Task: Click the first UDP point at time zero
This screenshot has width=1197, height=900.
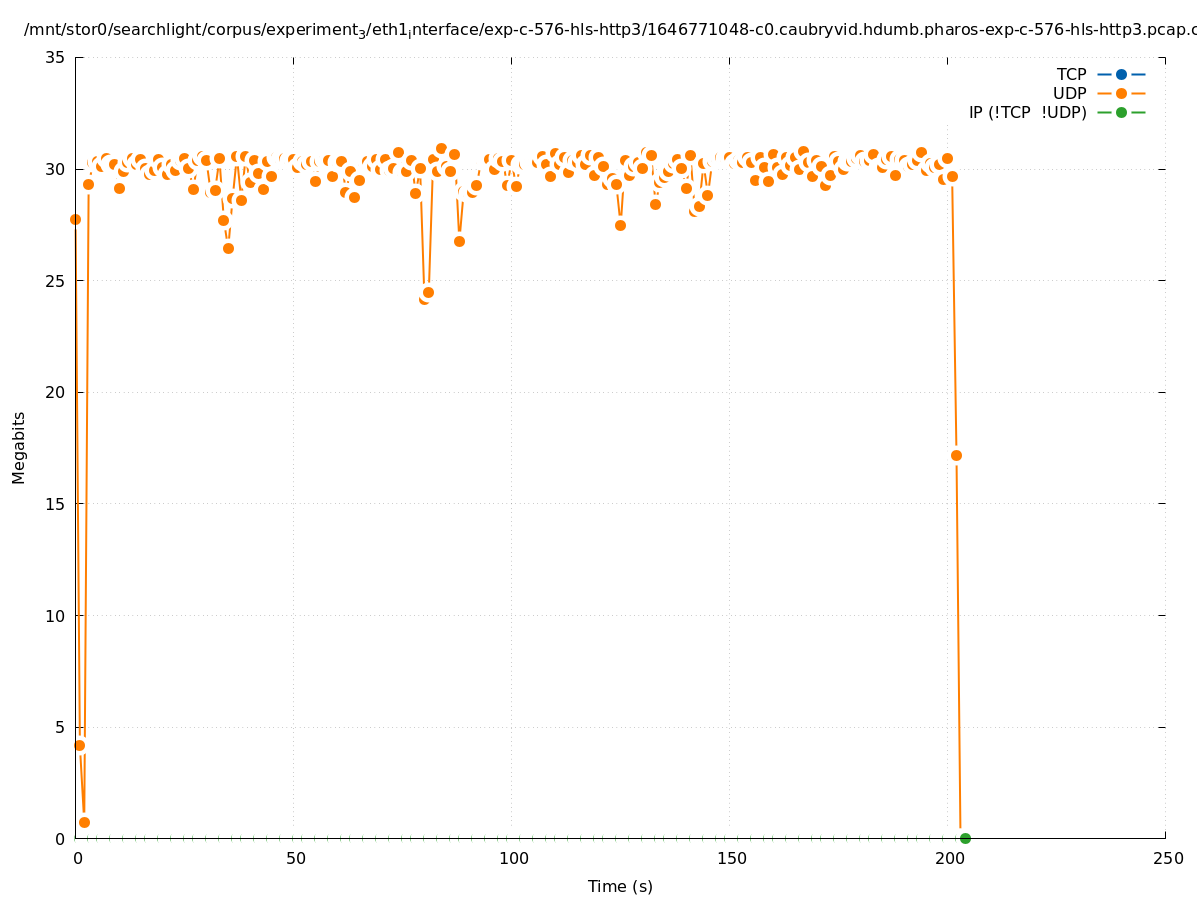Action: pos(75,219)
